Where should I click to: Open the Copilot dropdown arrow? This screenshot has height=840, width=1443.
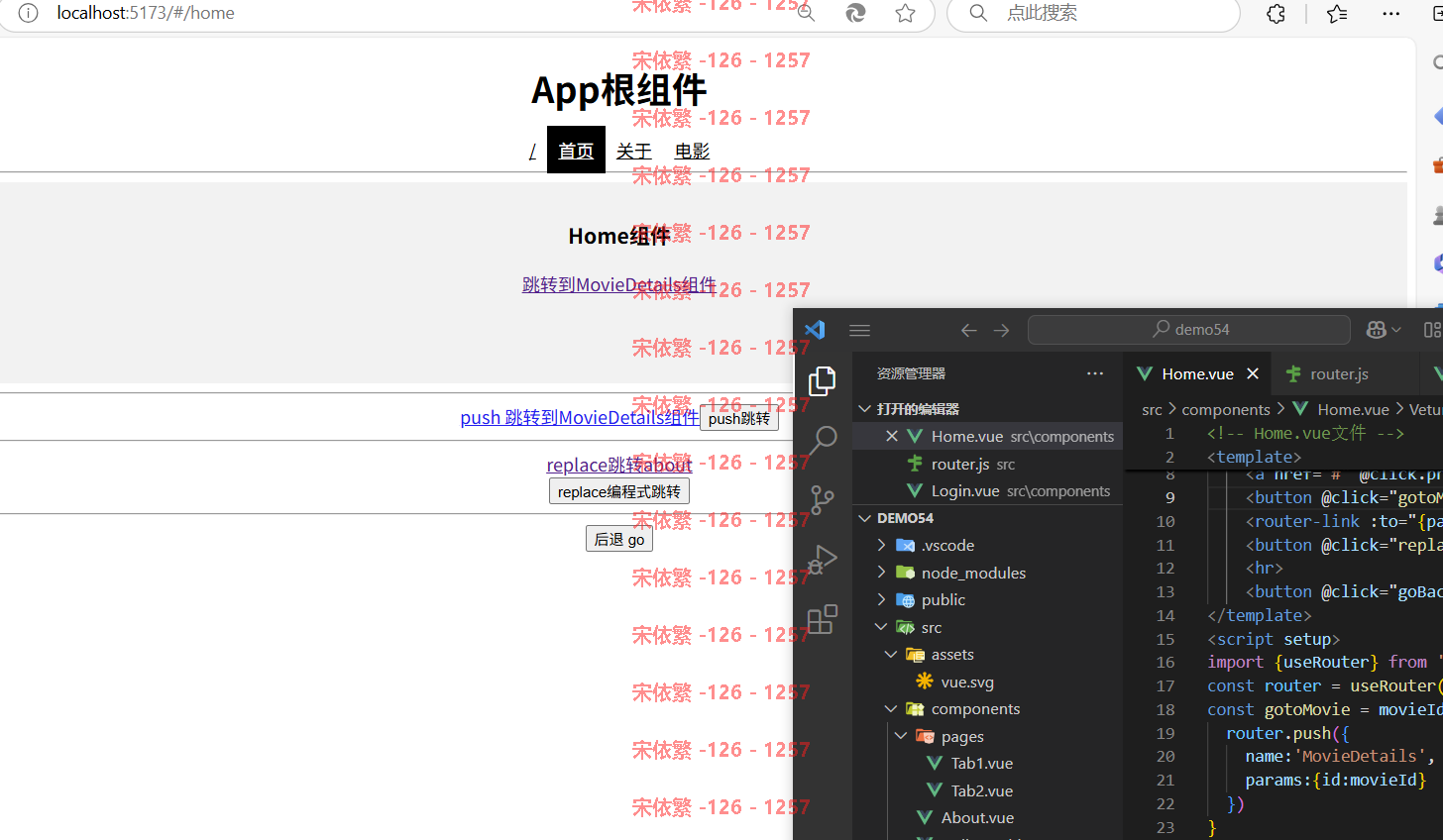(x=1396, y=330)
